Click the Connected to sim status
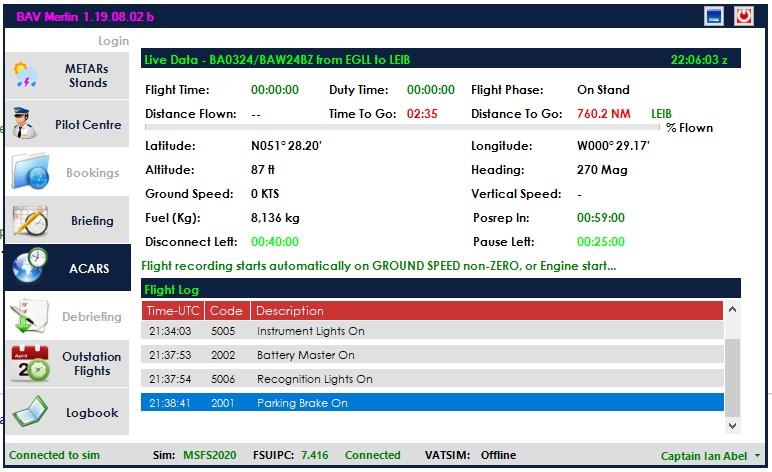 pyautogui.click(x=54, y=455)
